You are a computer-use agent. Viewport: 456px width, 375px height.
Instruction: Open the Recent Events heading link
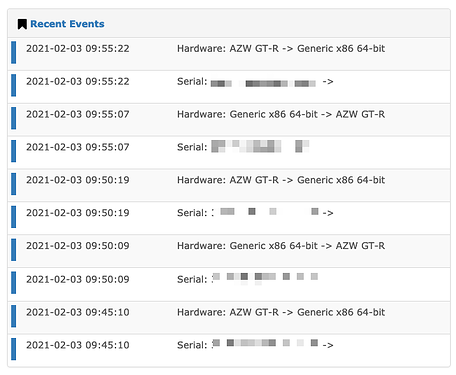67,24
